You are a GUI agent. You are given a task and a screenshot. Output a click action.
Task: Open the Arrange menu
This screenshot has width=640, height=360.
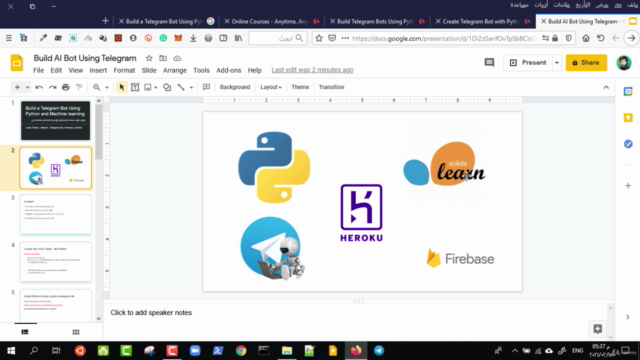(175, 70)
